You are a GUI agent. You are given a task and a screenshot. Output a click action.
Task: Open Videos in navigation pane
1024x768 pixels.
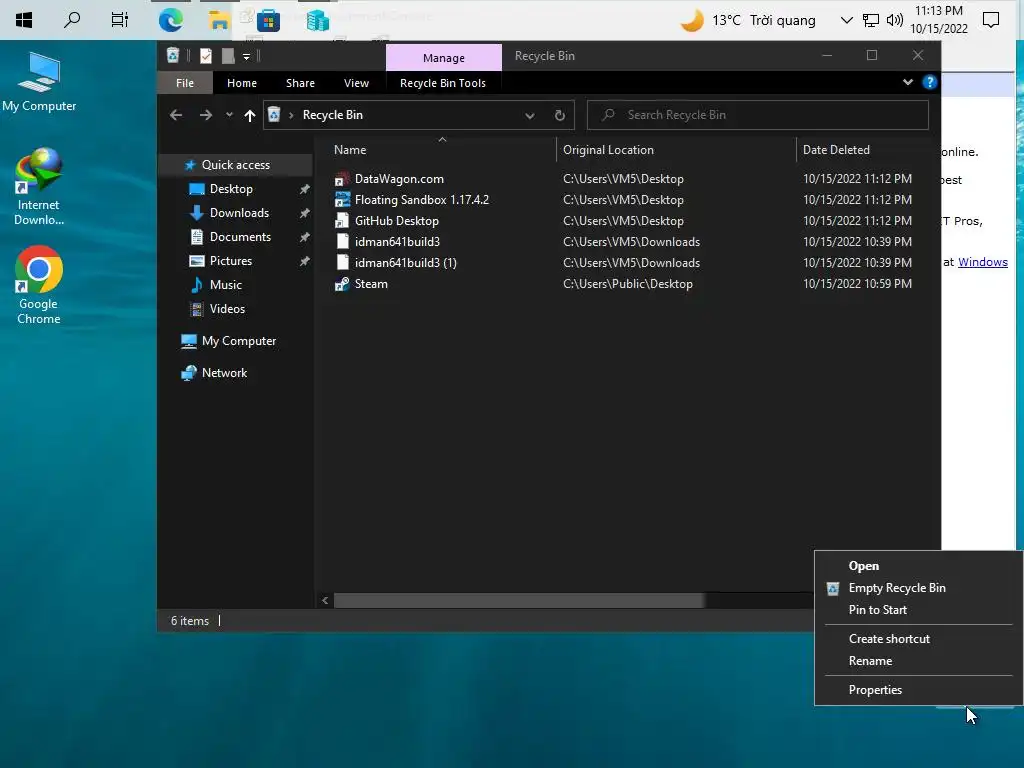tap(227, 309)
